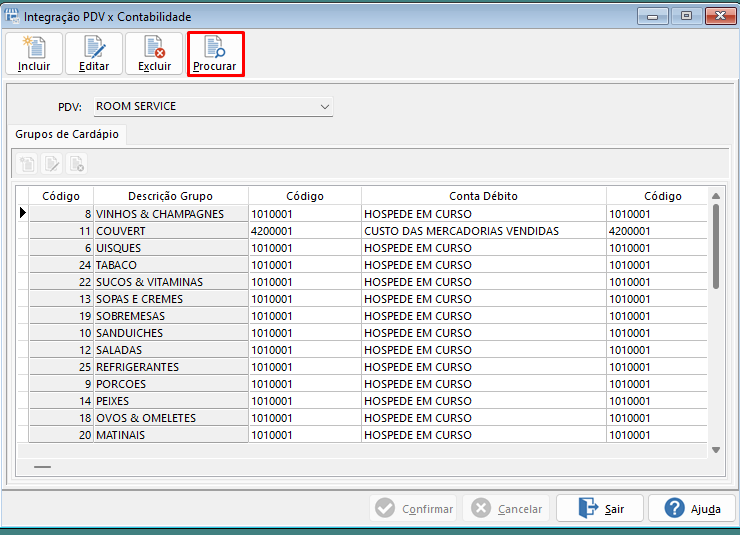Select the MATINAIS row

coord(362,435)
